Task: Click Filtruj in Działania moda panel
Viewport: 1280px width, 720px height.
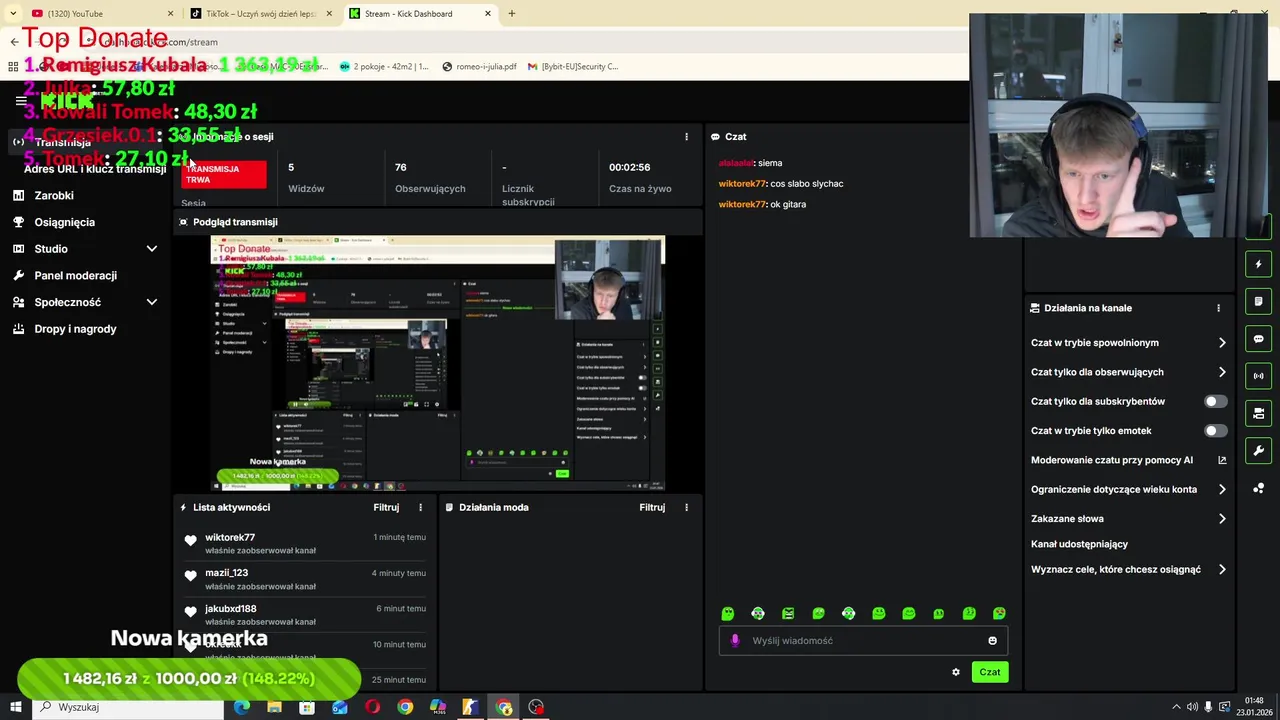Action: [652, 507]
